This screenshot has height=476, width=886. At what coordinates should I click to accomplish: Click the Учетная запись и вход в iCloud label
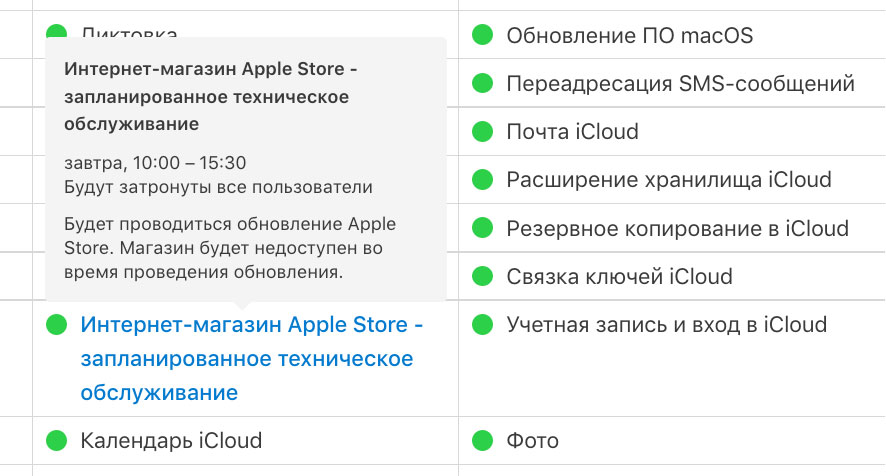(667, 325)
